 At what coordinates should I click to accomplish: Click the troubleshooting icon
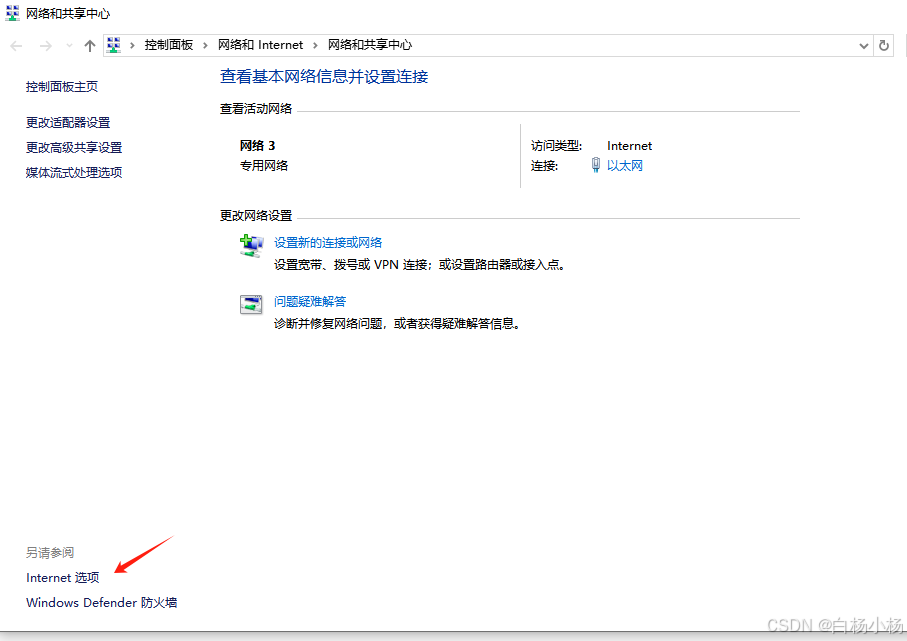251,304
